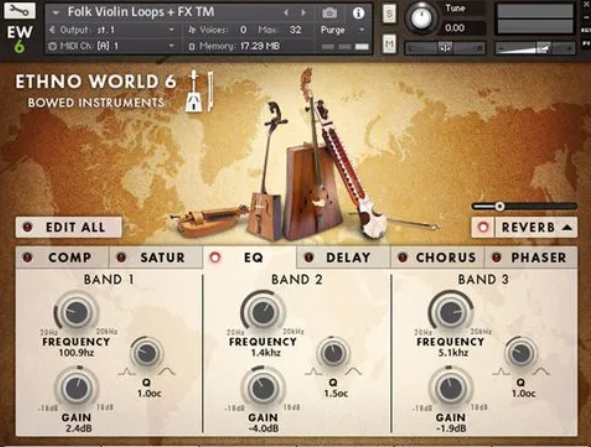This screenshot has width=591, height=447.
Task: Click Band 2 frequency value 1.4khz
Action: 266,353
